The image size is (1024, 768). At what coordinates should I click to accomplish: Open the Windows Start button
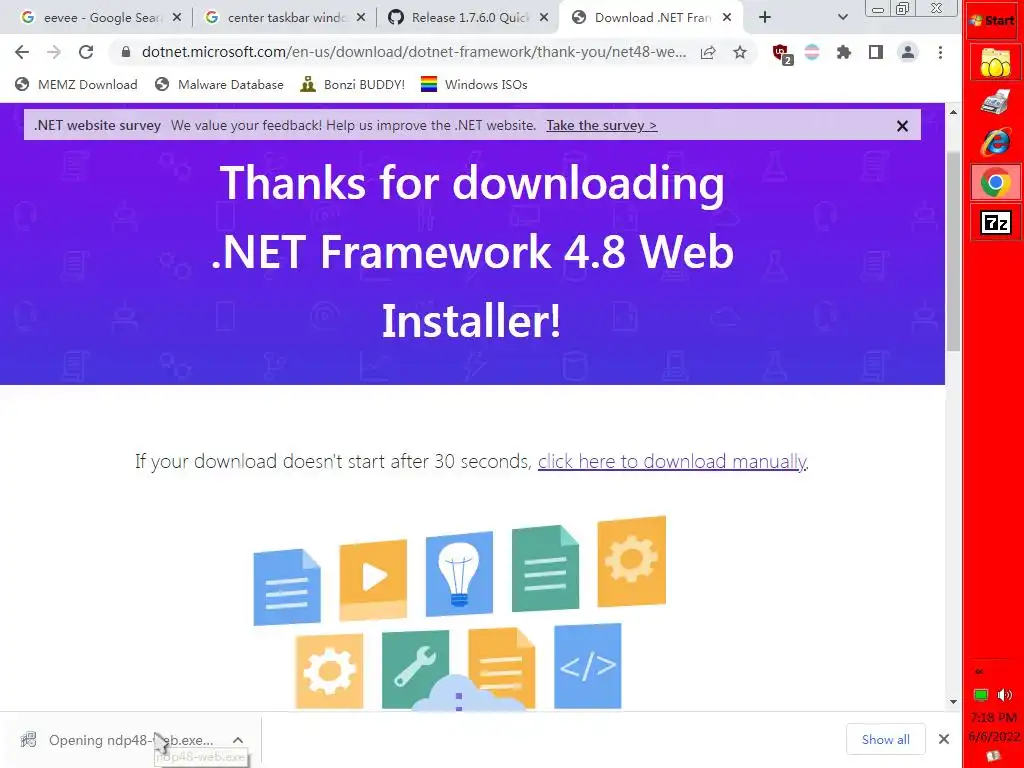pos(992,20)
